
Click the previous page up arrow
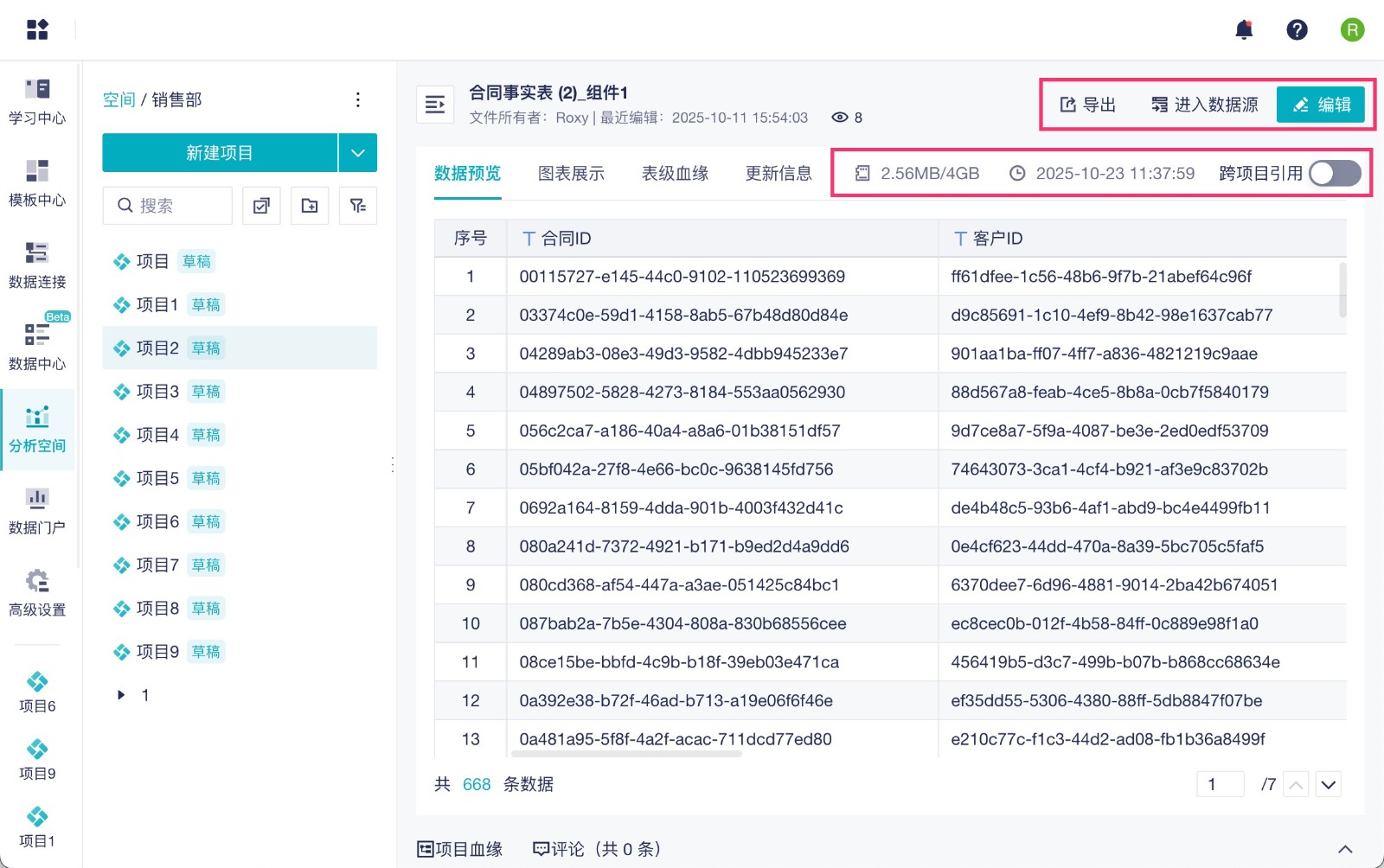[x=1296, y=784]
